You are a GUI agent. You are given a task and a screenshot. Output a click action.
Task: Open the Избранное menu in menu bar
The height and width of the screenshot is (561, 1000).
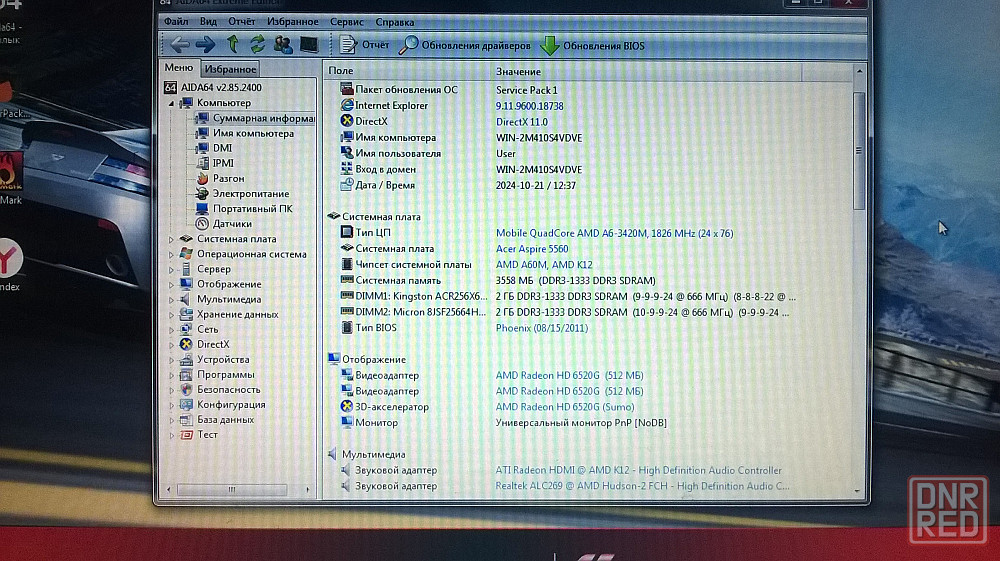293,22
